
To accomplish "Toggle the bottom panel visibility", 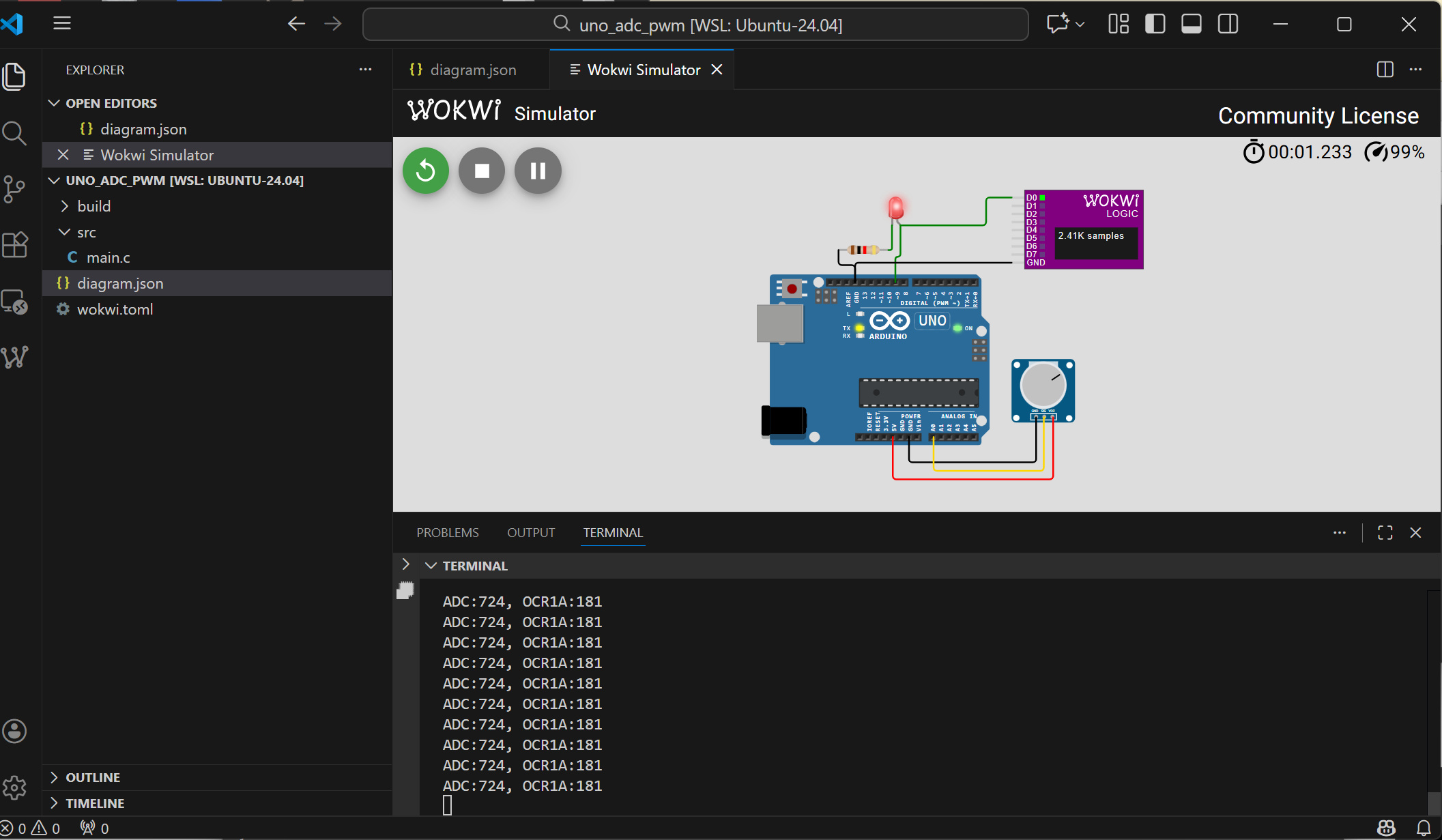I will [1192, 25].
